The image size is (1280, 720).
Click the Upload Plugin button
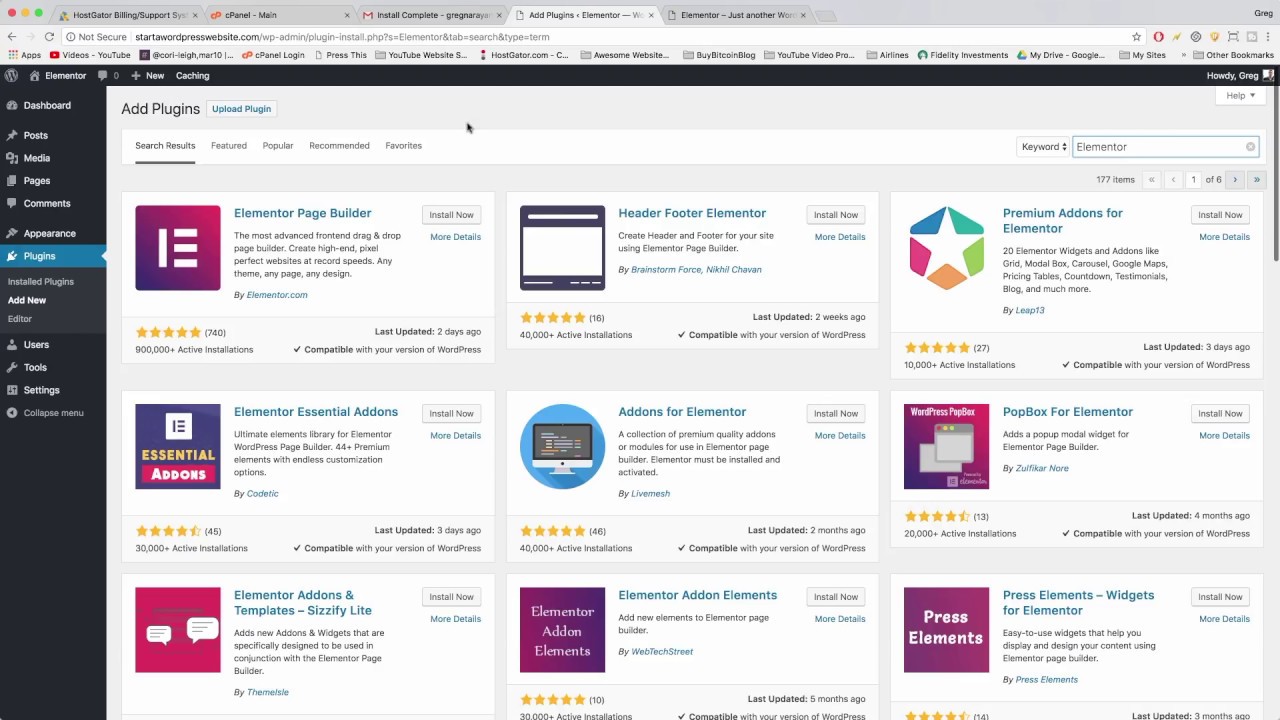(x=242, y=109)
